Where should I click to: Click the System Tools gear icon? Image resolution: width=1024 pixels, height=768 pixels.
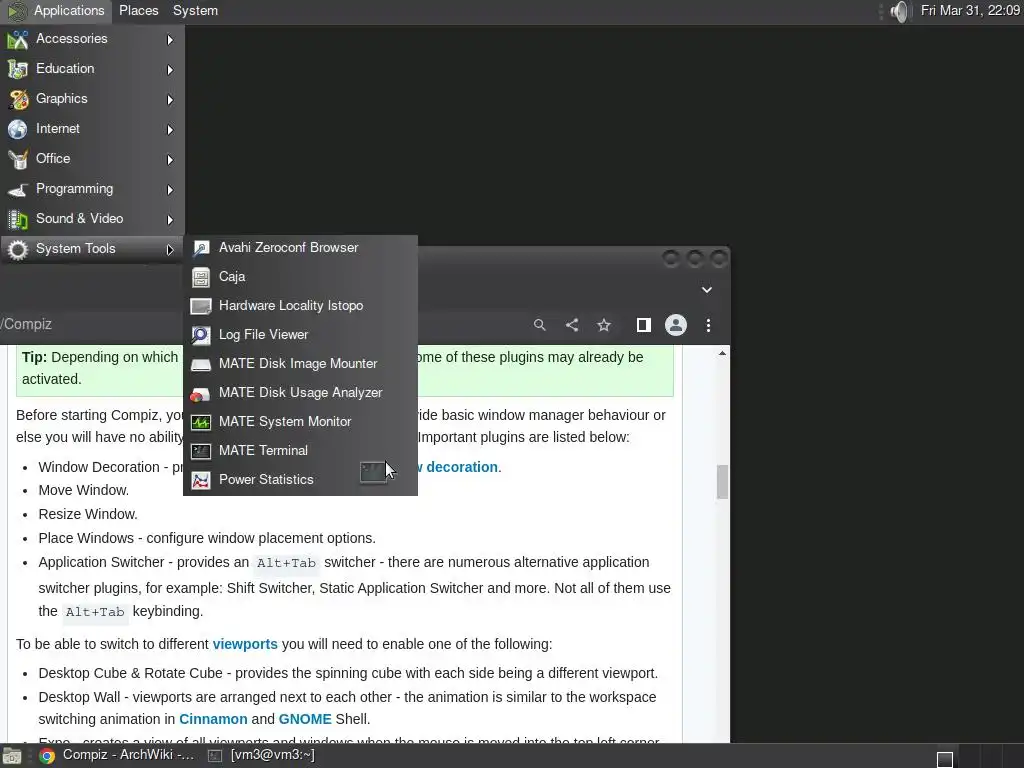point(18,249)
